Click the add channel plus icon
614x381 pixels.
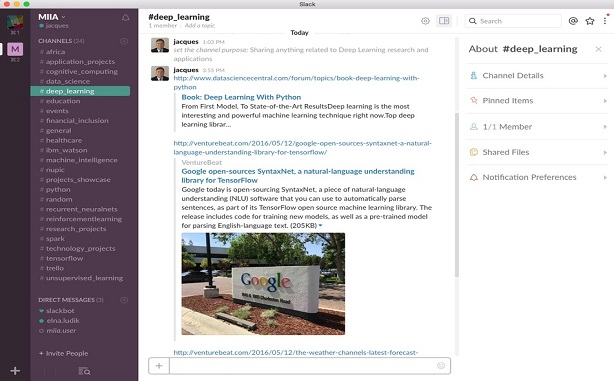pyautogui.click(x=124, y=41)
